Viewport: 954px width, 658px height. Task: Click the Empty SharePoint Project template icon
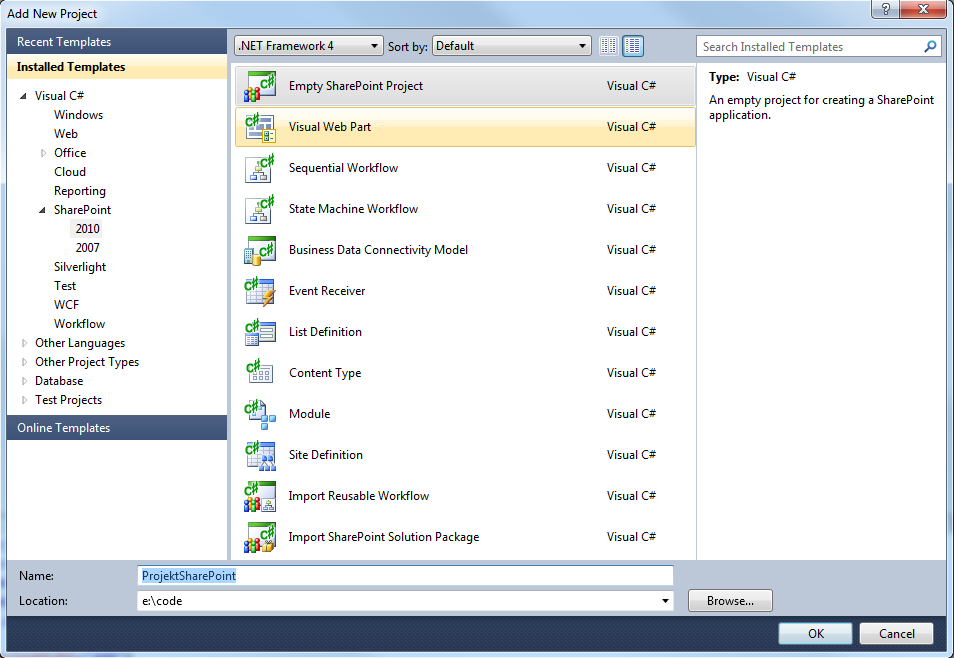click(x=260, y=86)
